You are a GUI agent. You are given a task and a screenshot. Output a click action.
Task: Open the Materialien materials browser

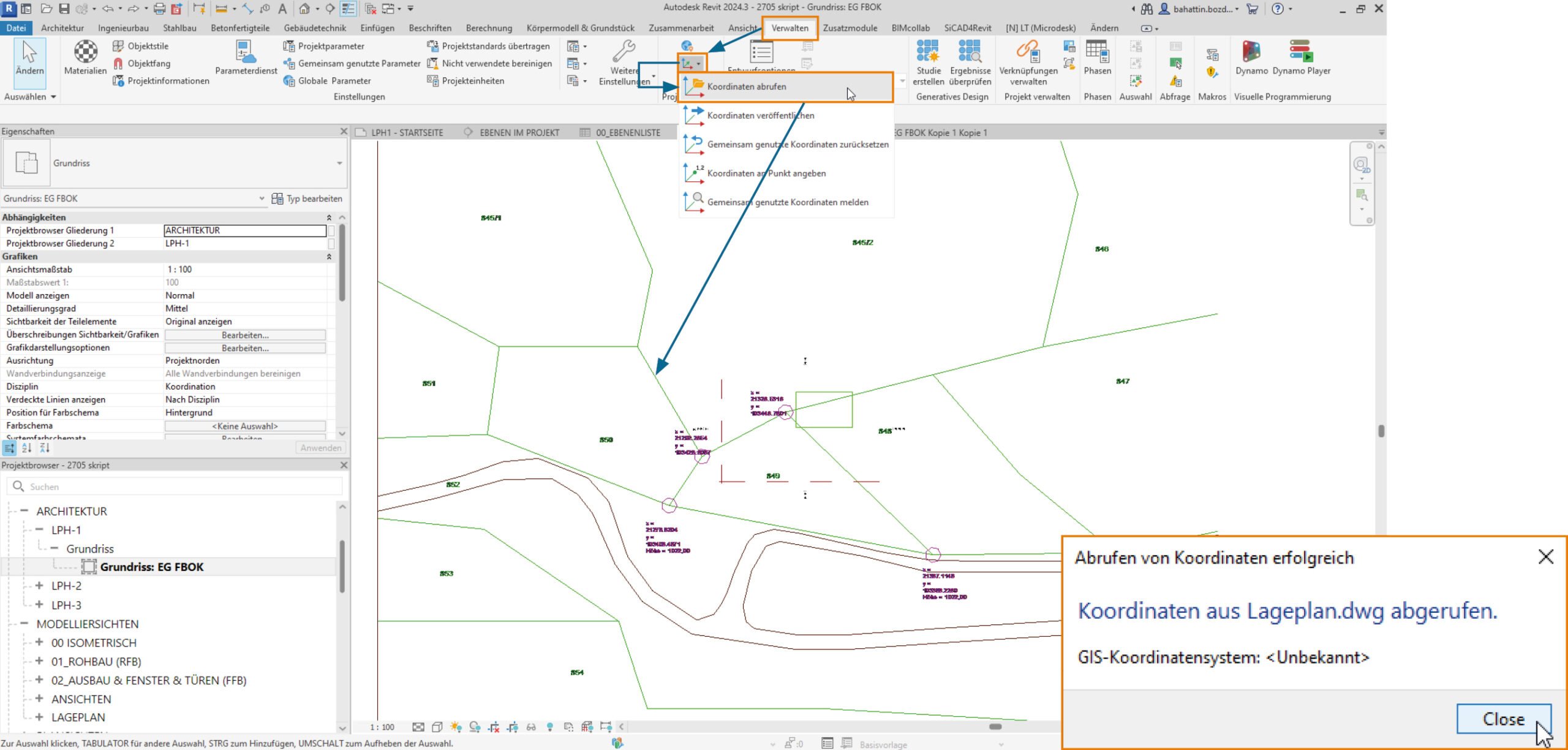pos(85,57)
